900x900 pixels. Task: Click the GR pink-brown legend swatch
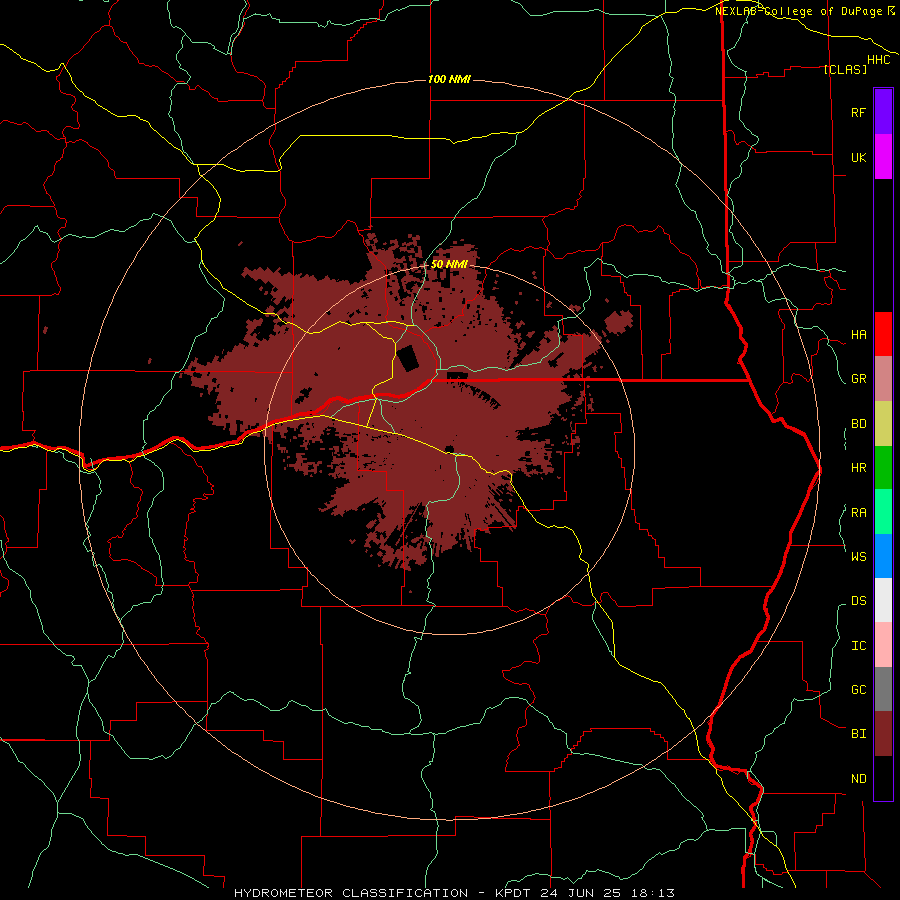tap(883, 379)
